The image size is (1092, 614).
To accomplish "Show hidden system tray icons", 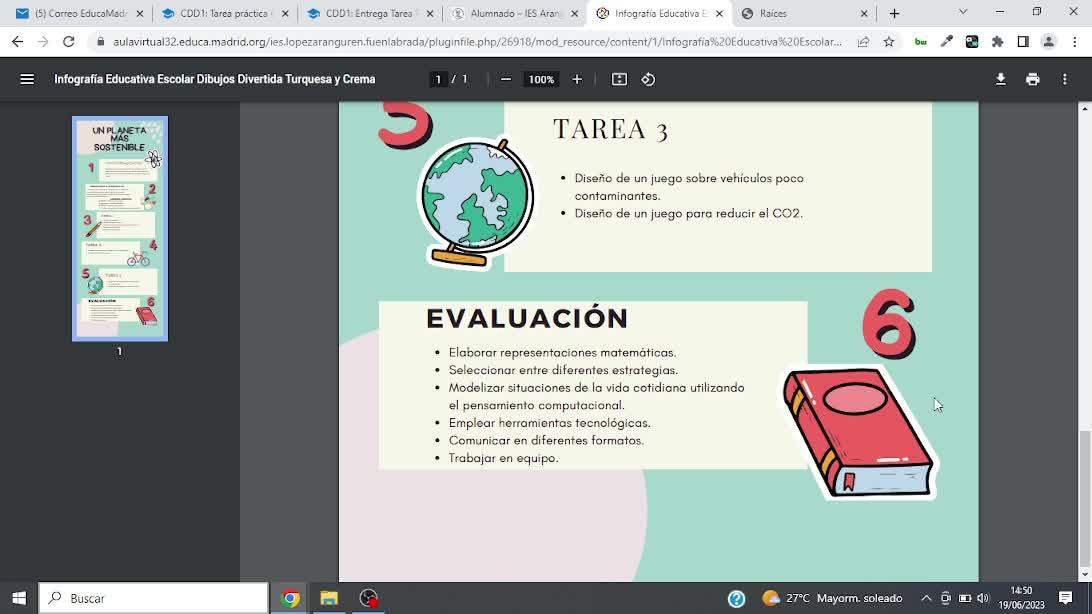I will [926, 598].
